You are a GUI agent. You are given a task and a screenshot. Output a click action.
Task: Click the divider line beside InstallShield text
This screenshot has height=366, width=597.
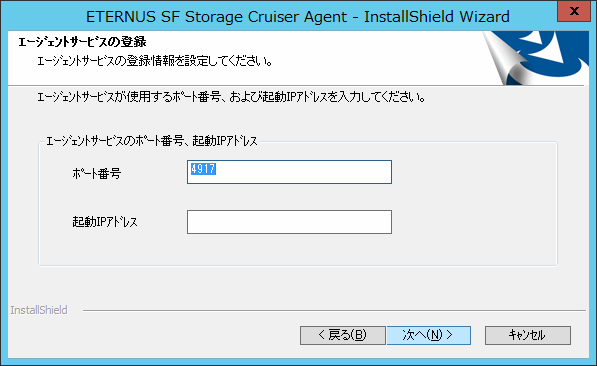[x=334, y=310]
